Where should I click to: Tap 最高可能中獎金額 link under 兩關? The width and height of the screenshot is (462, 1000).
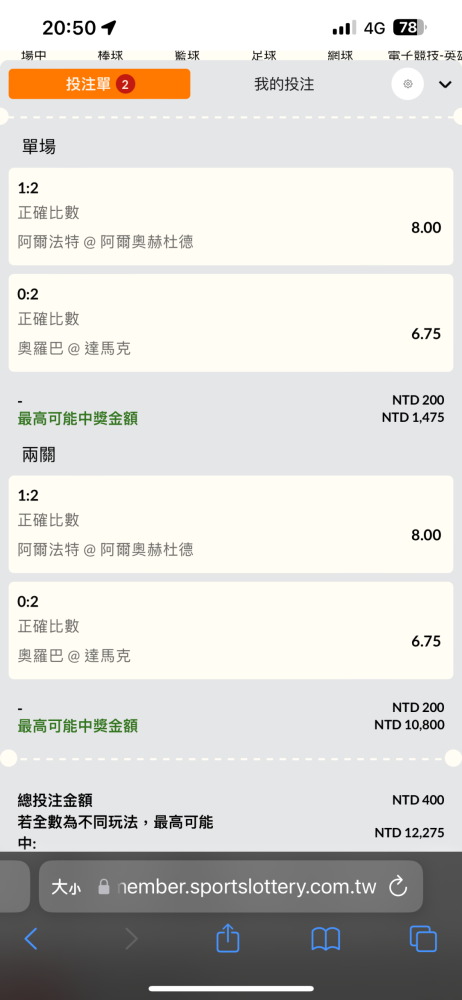coord(78,726)
